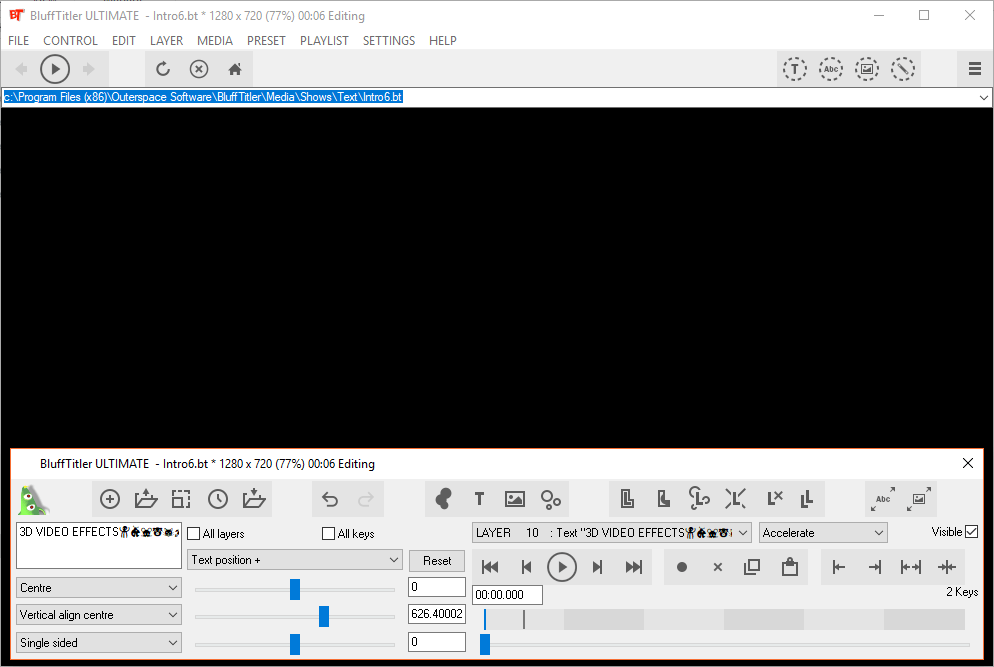
Task: Click the go to start (rewind) button
Action: pos(490,567)
